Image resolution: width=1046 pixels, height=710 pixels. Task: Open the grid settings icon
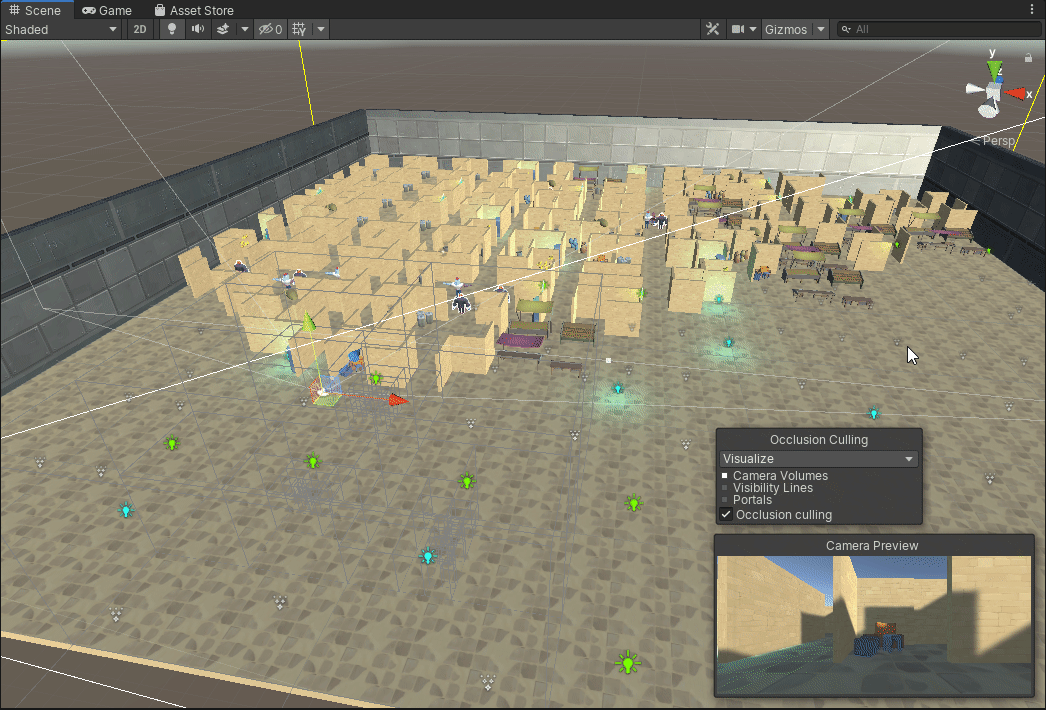tap(298, 29)
